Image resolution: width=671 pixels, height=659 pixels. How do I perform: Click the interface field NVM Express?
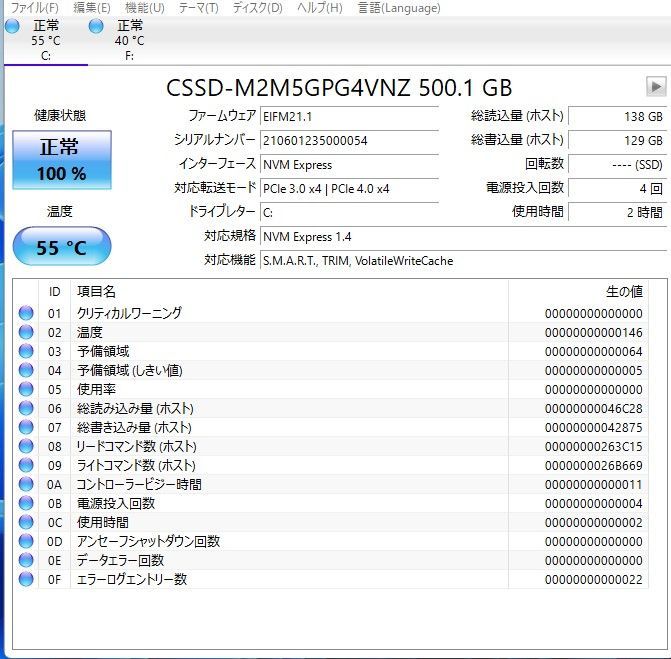349,165
